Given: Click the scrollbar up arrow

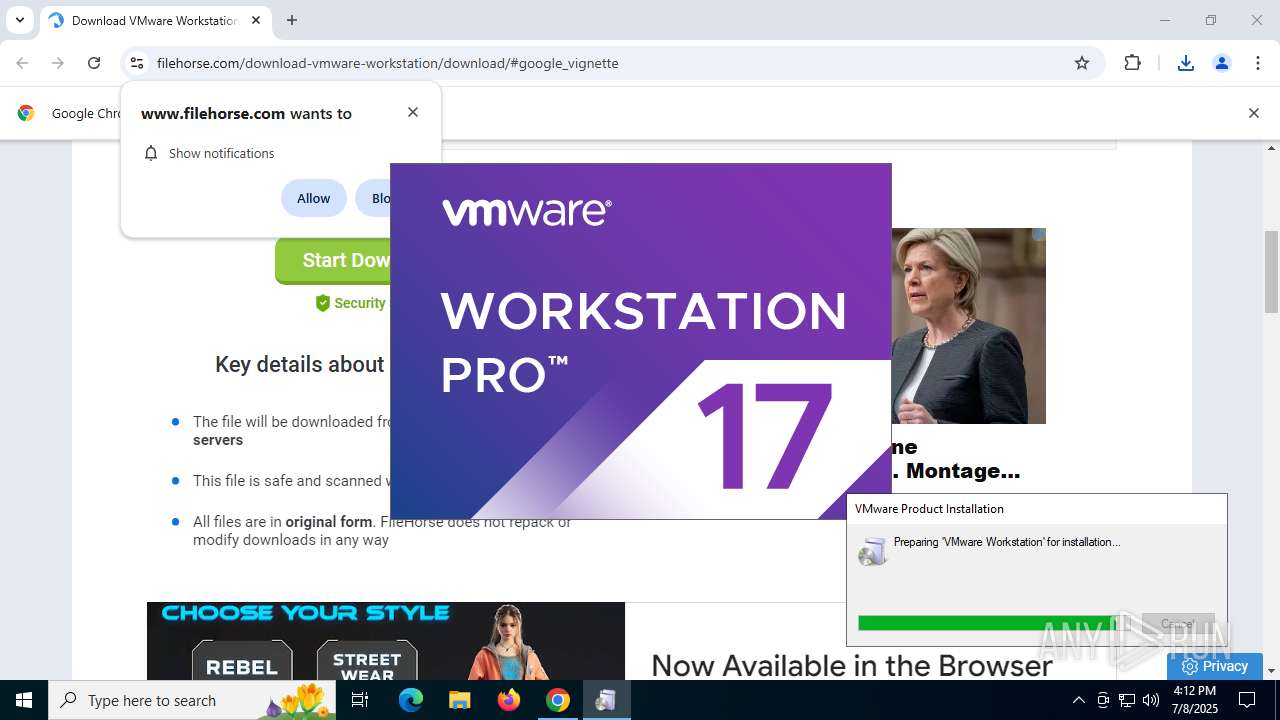Looking at the screenshot, I should click(1272, 149).
